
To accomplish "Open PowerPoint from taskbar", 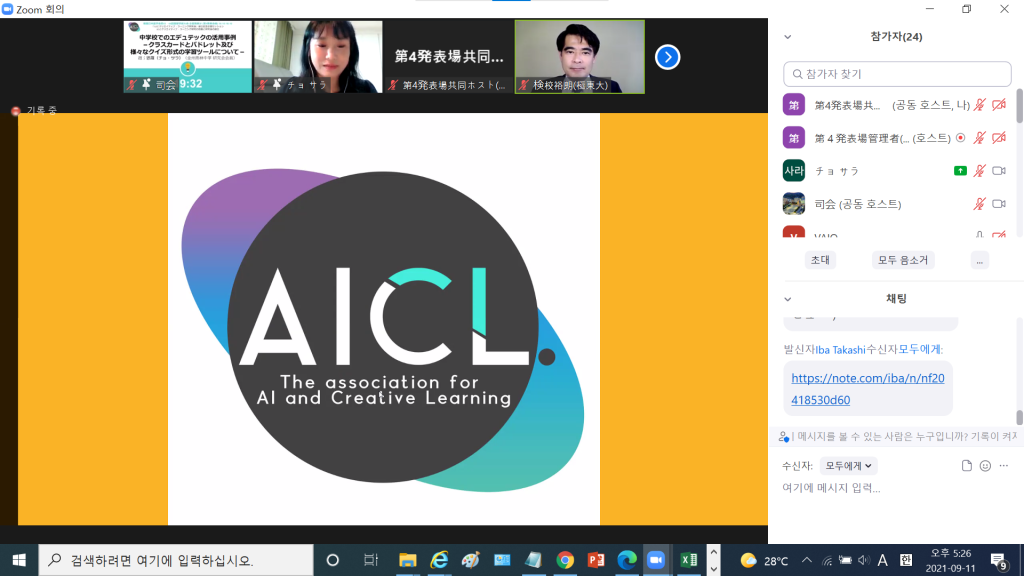I will tap(596, 560).
